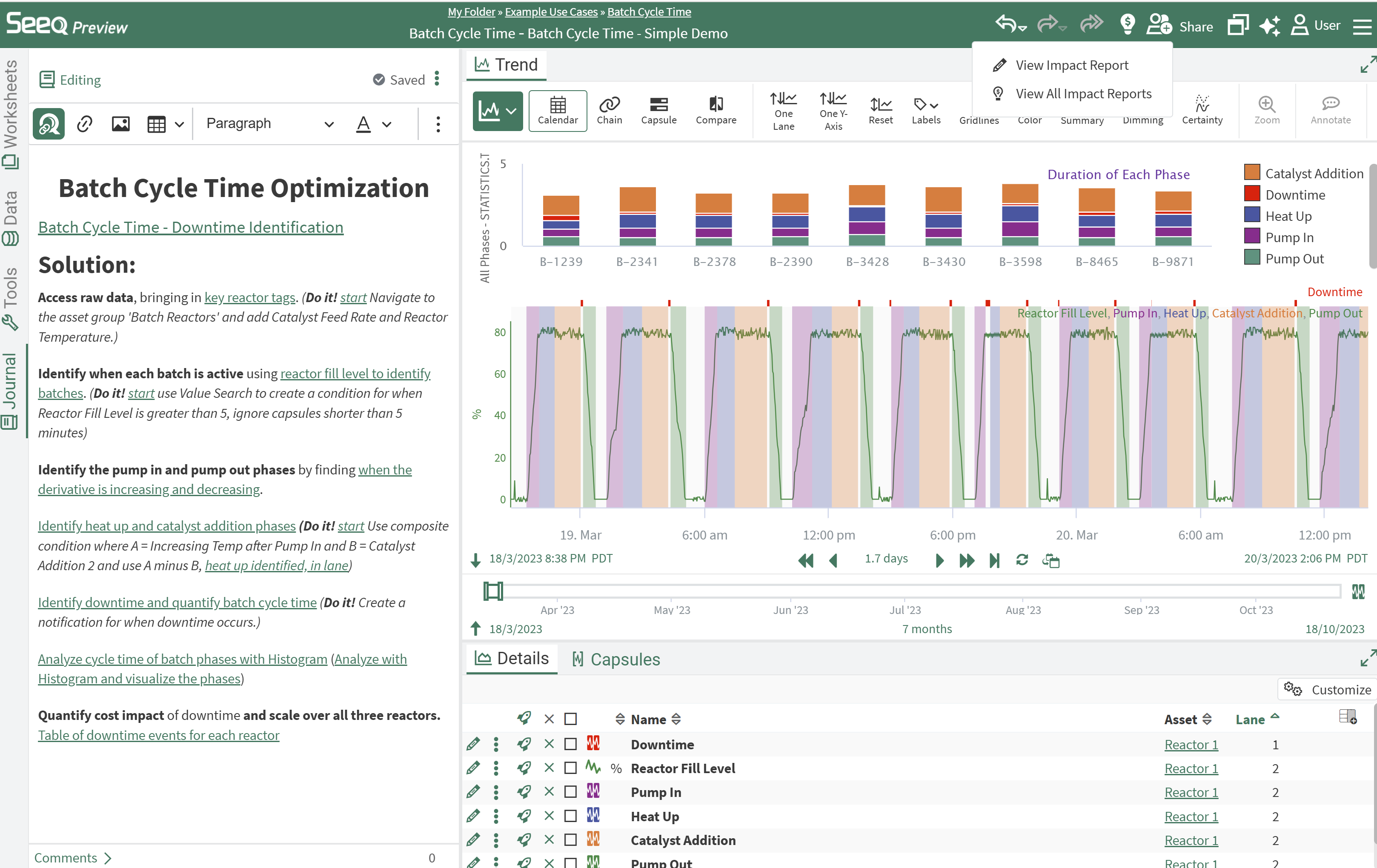Choose View All Impact Reports
Screen dimensions: 1377x868
pos(1082,94)
